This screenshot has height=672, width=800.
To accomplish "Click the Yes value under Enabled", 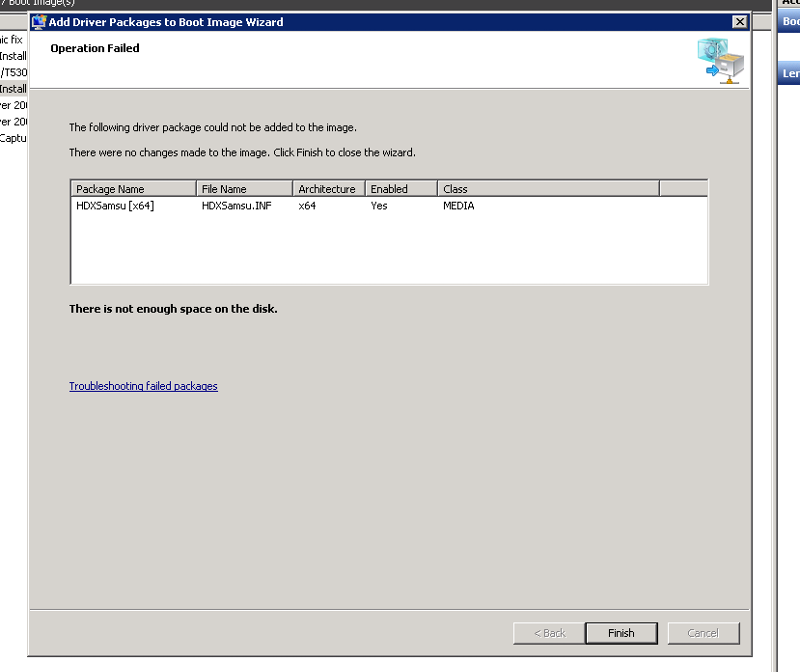I will tap(379, 206).
